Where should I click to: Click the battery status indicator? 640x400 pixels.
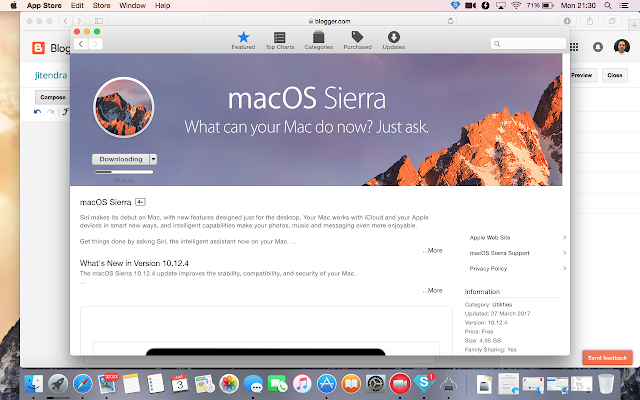click(540, 5)
